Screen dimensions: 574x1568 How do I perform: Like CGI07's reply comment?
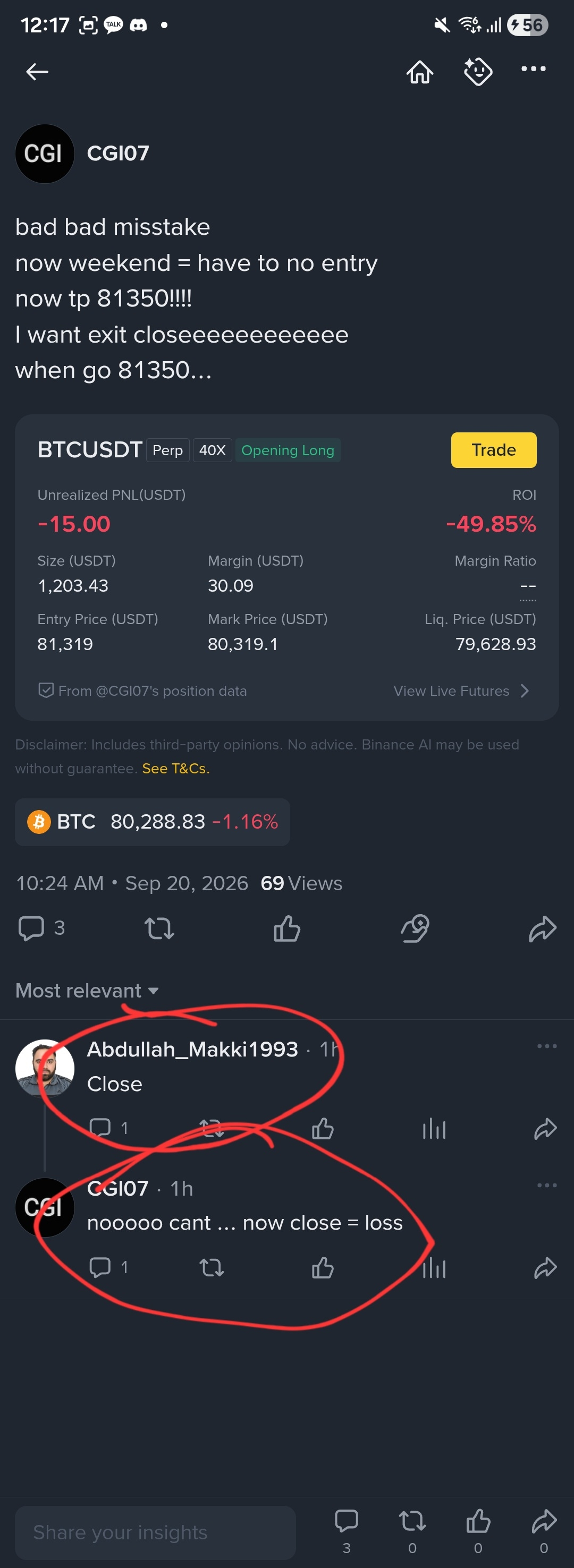pyautogui.click(x=322, y=1268)
